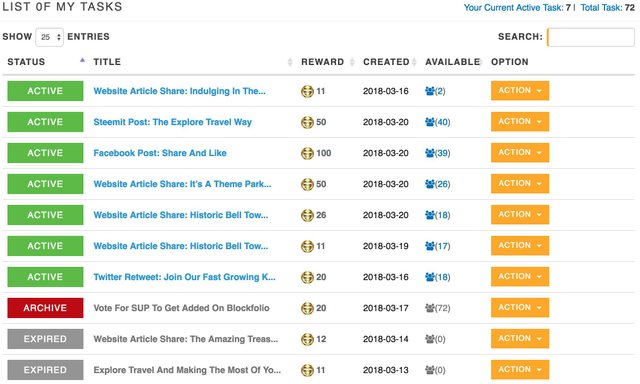Click Explore Travel And Making The Most Of Yo...

point(187,370)
